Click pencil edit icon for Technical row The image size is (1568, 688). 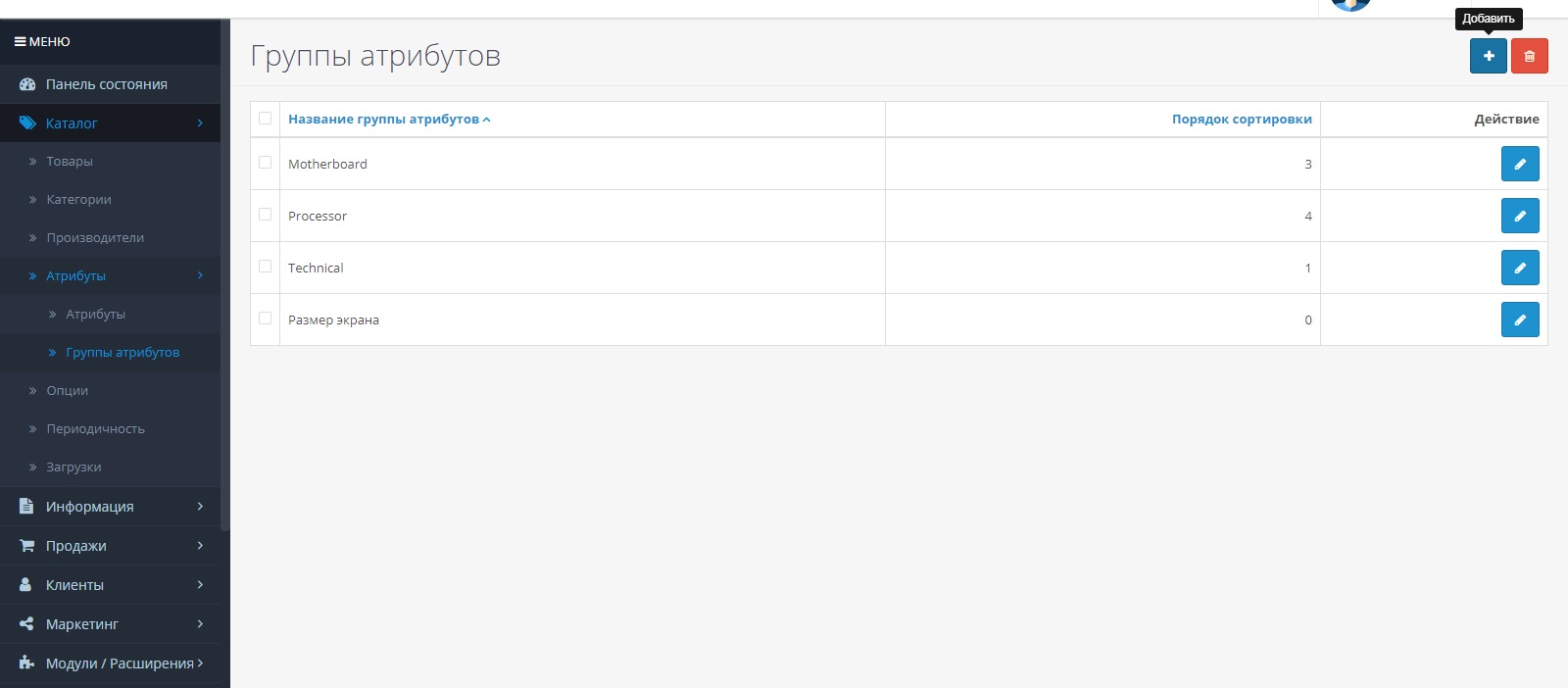1519,268
